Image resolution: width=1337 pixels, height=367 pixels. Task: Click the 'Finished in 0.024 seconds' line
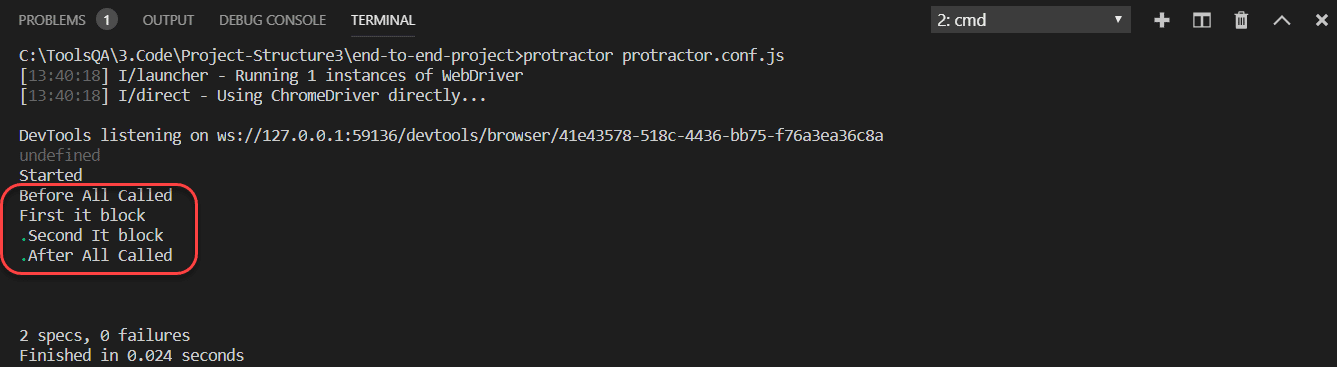(131, 355)
